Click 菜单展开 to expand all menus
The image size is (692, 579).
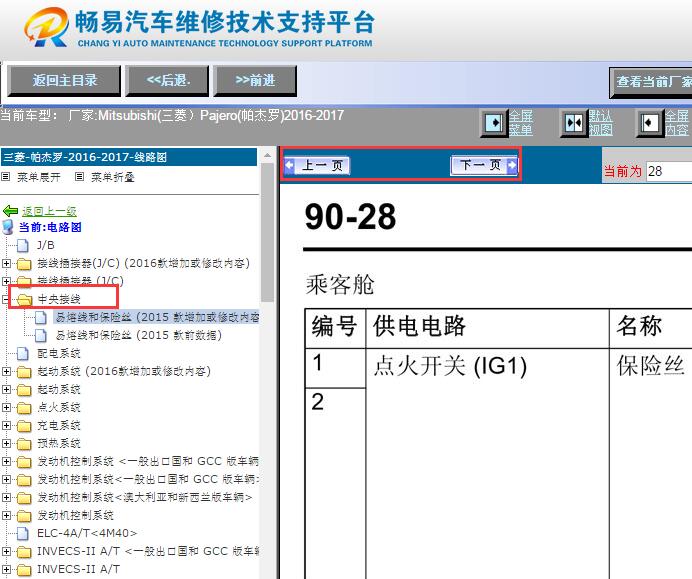point(38,177)
